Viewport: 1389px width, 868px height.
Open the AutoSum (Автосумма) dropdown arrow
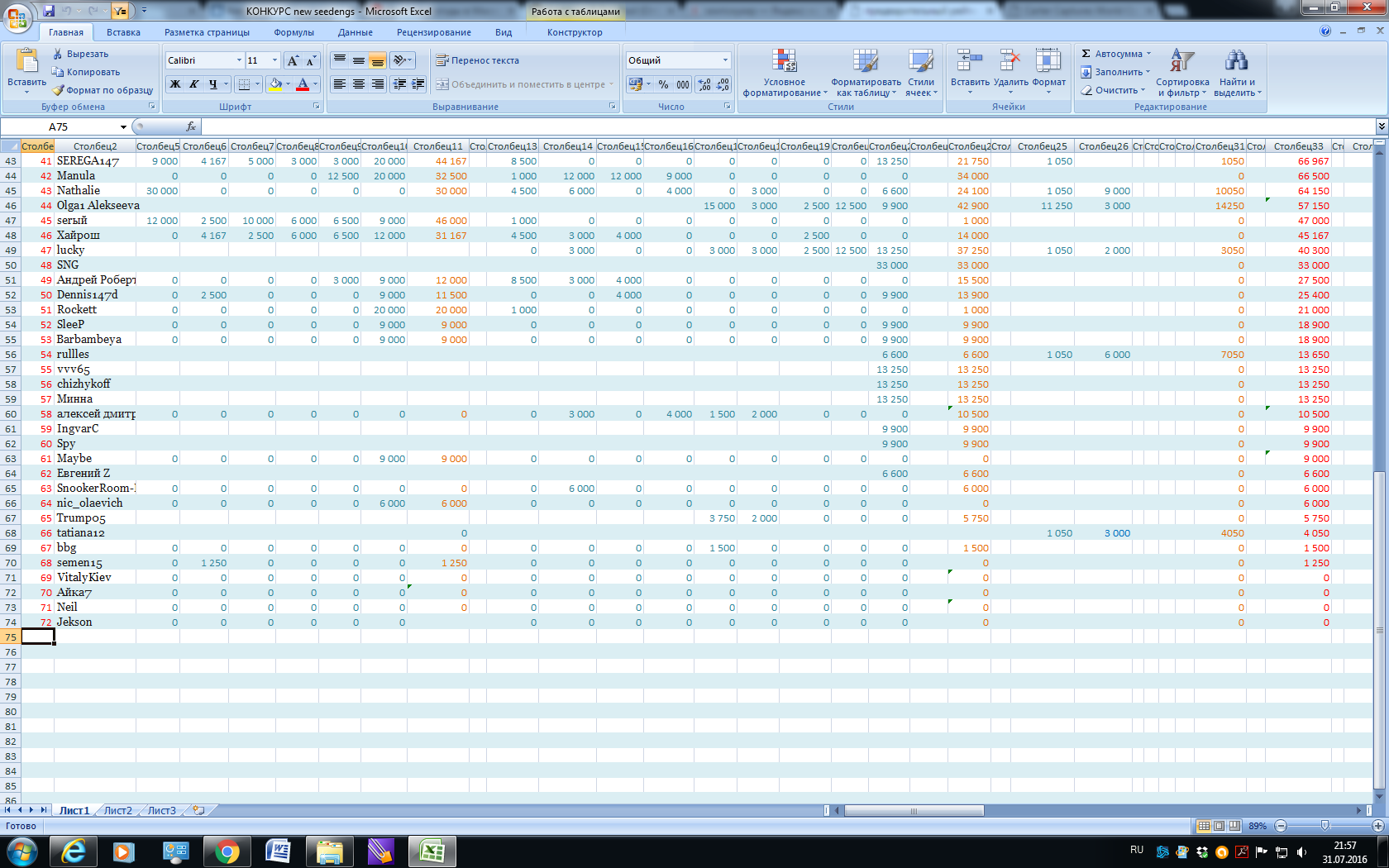(x=1148, y=54)
